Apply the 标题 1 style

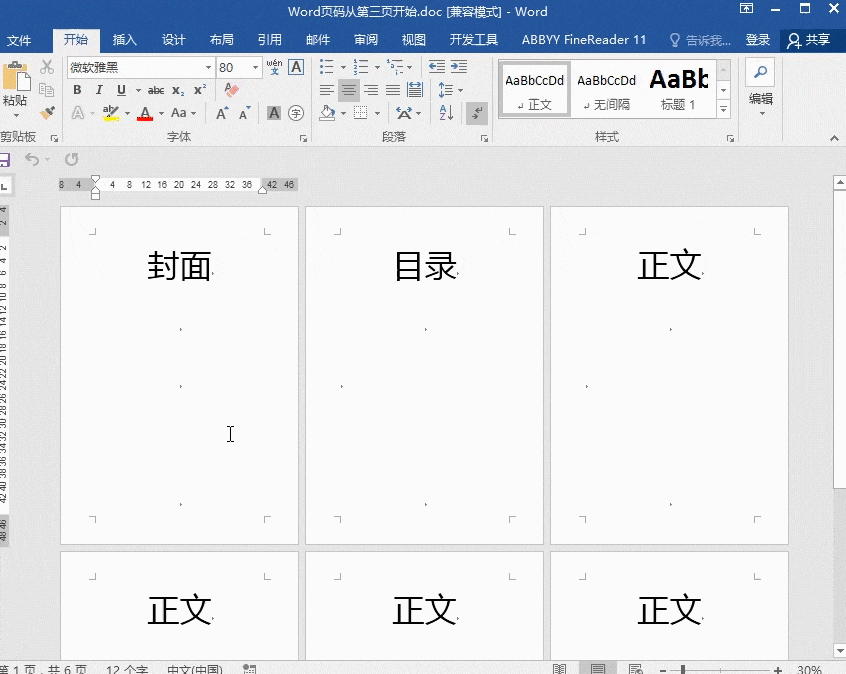[x=679, y=88]
